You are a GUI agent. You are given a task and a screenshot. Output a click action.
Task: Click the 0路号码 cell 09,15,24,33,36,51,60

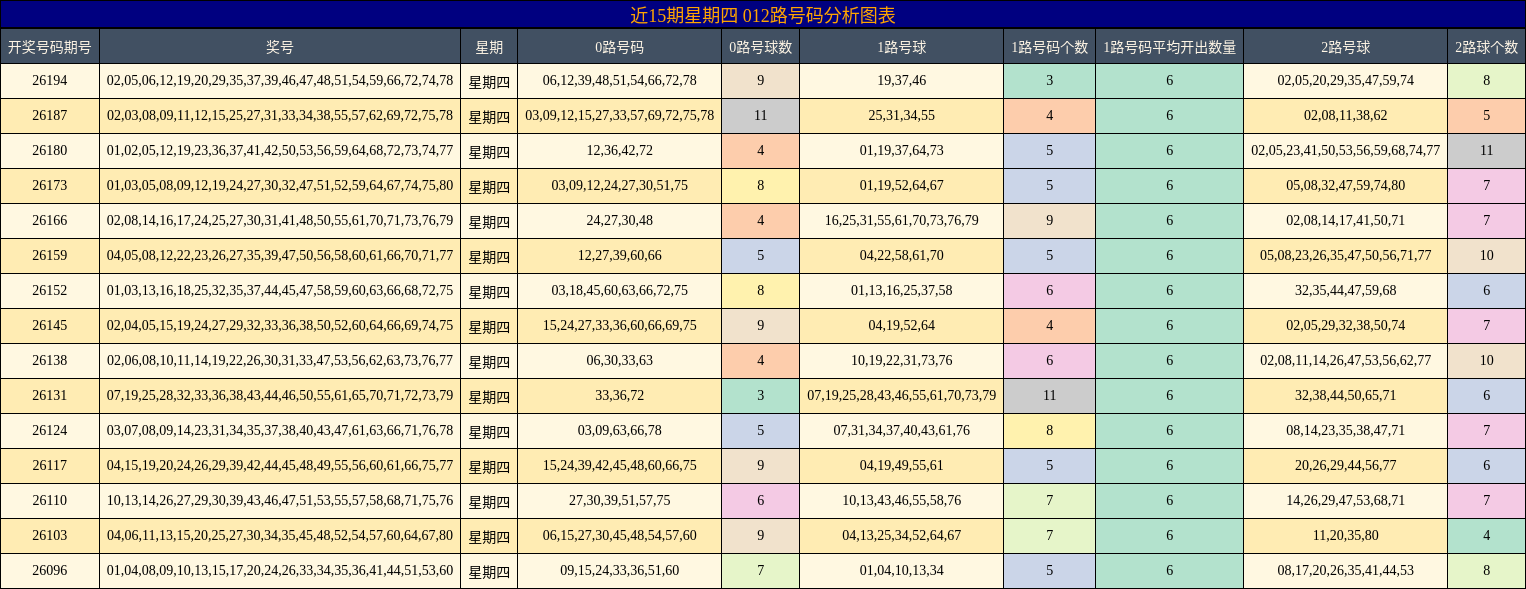[x=619, y=571]
